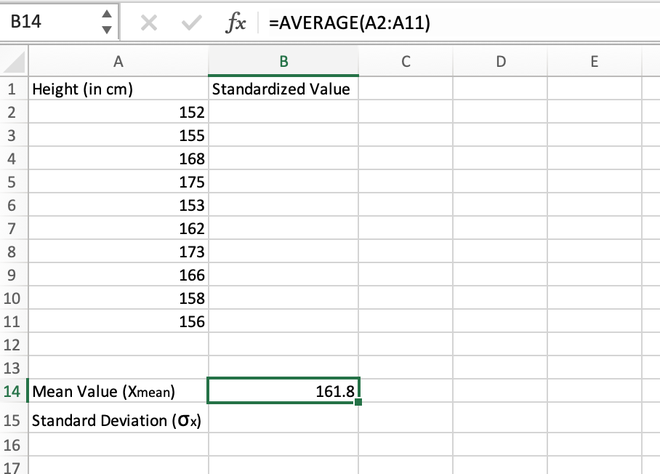The width and height of the screenshot is (660, 474).
Task: Select row 5 header
Action: [x=12, y=182]
